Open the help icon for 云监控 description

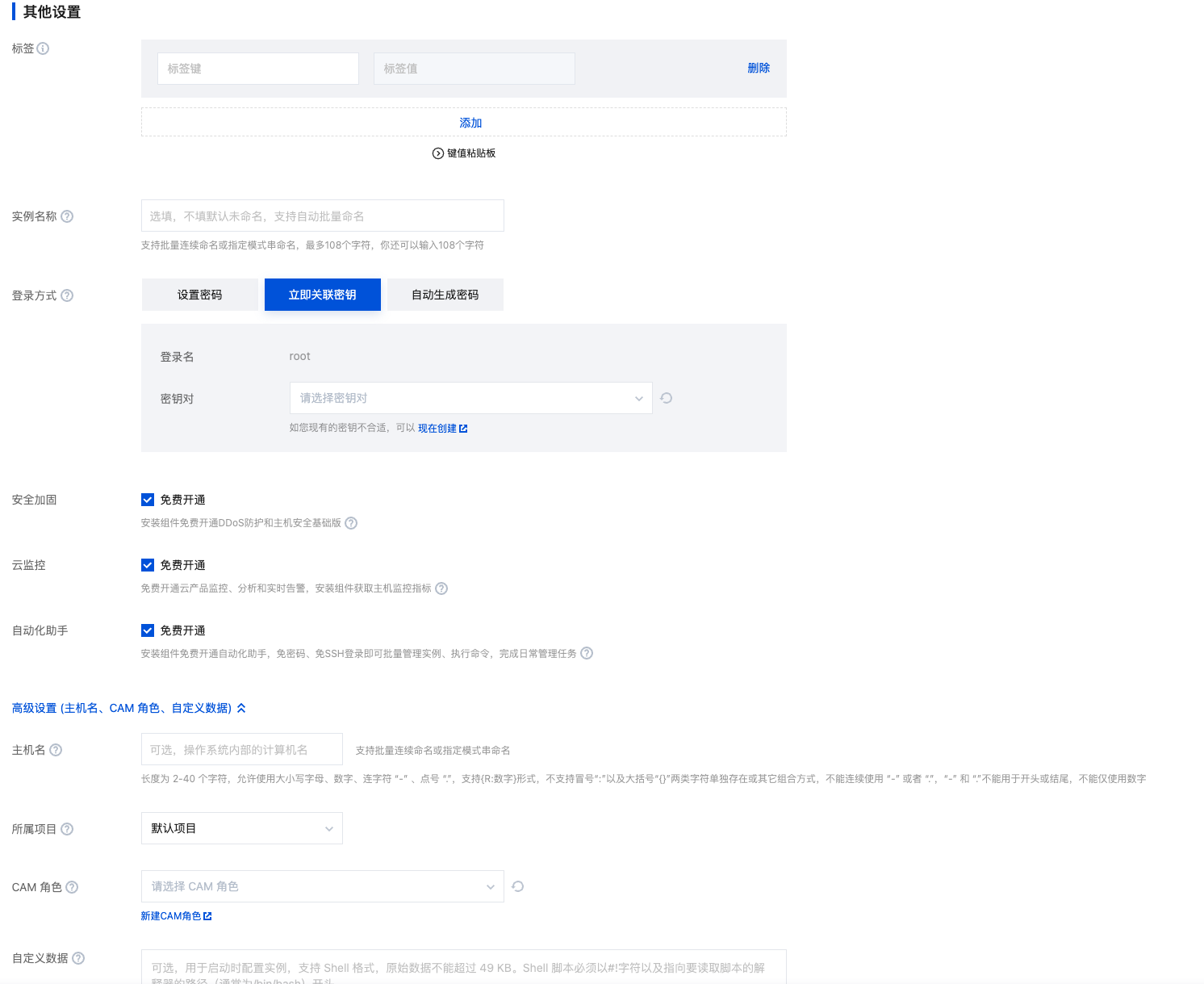[441, 588]
